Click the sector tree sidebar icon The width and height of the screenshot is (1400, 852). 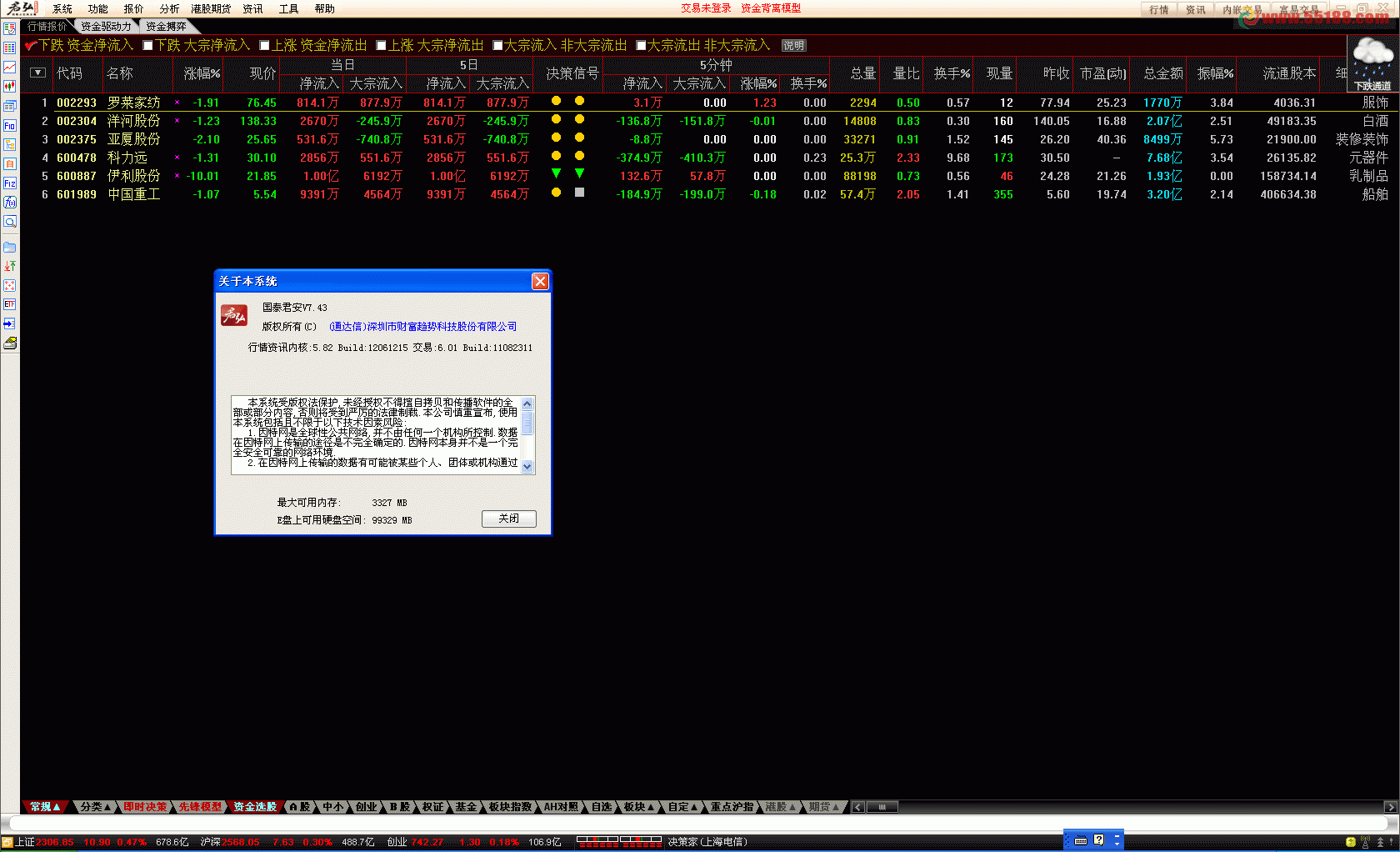pos(10,144)
